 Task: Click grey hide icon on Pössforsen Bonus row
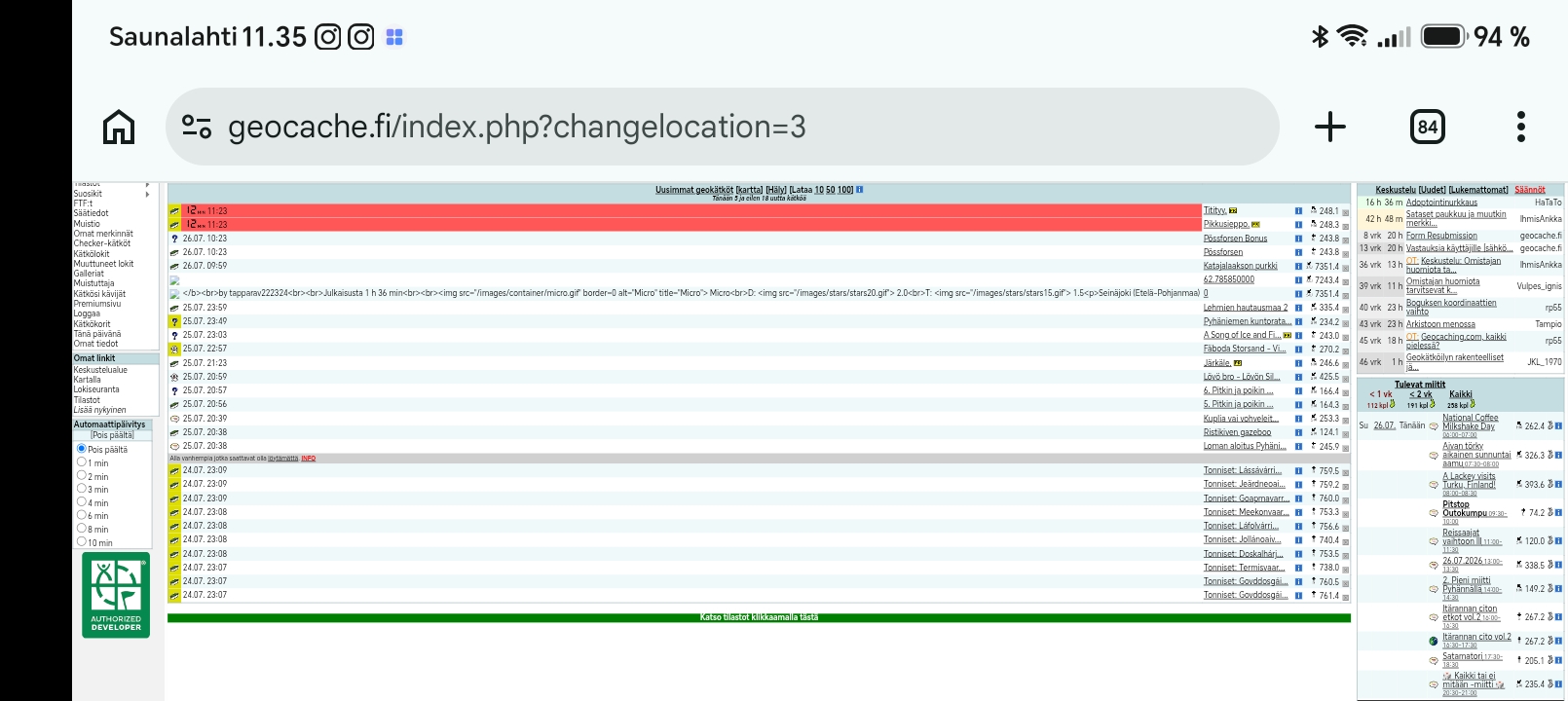(1346, 239)
